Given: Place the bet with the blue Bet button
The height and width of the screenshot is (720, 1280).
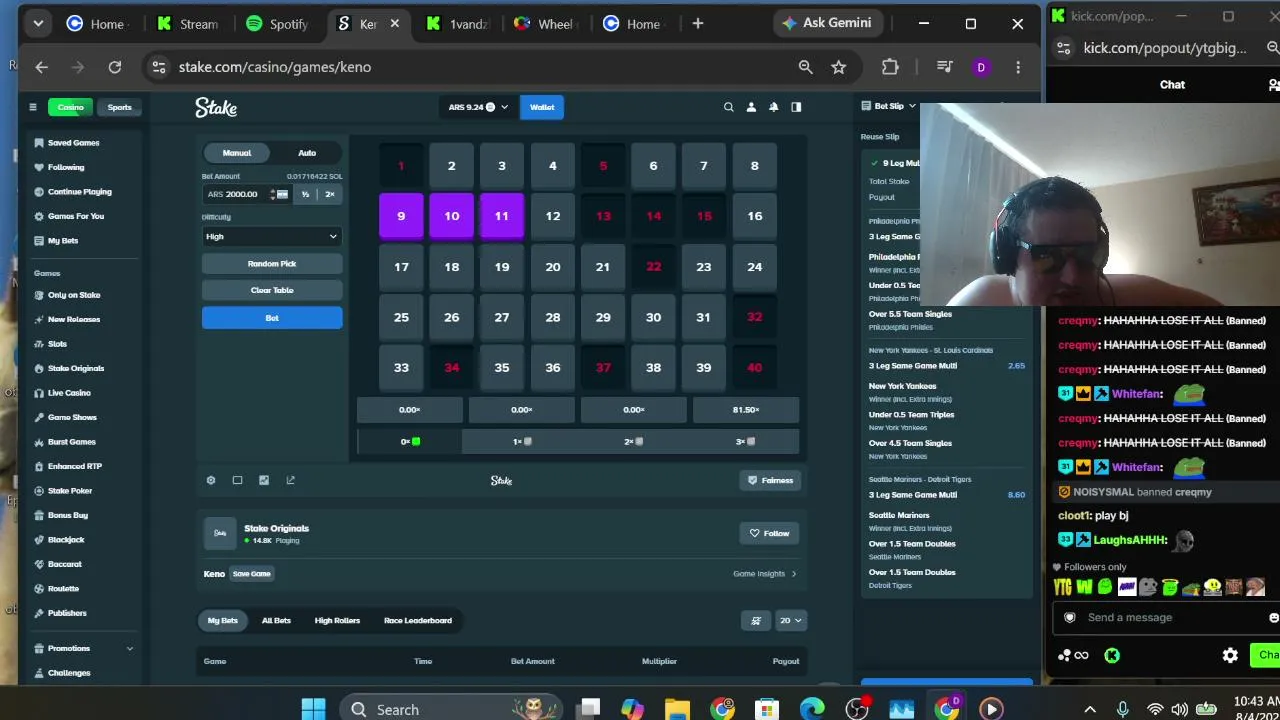Looking at the screenshot, I should coord(272,318).
